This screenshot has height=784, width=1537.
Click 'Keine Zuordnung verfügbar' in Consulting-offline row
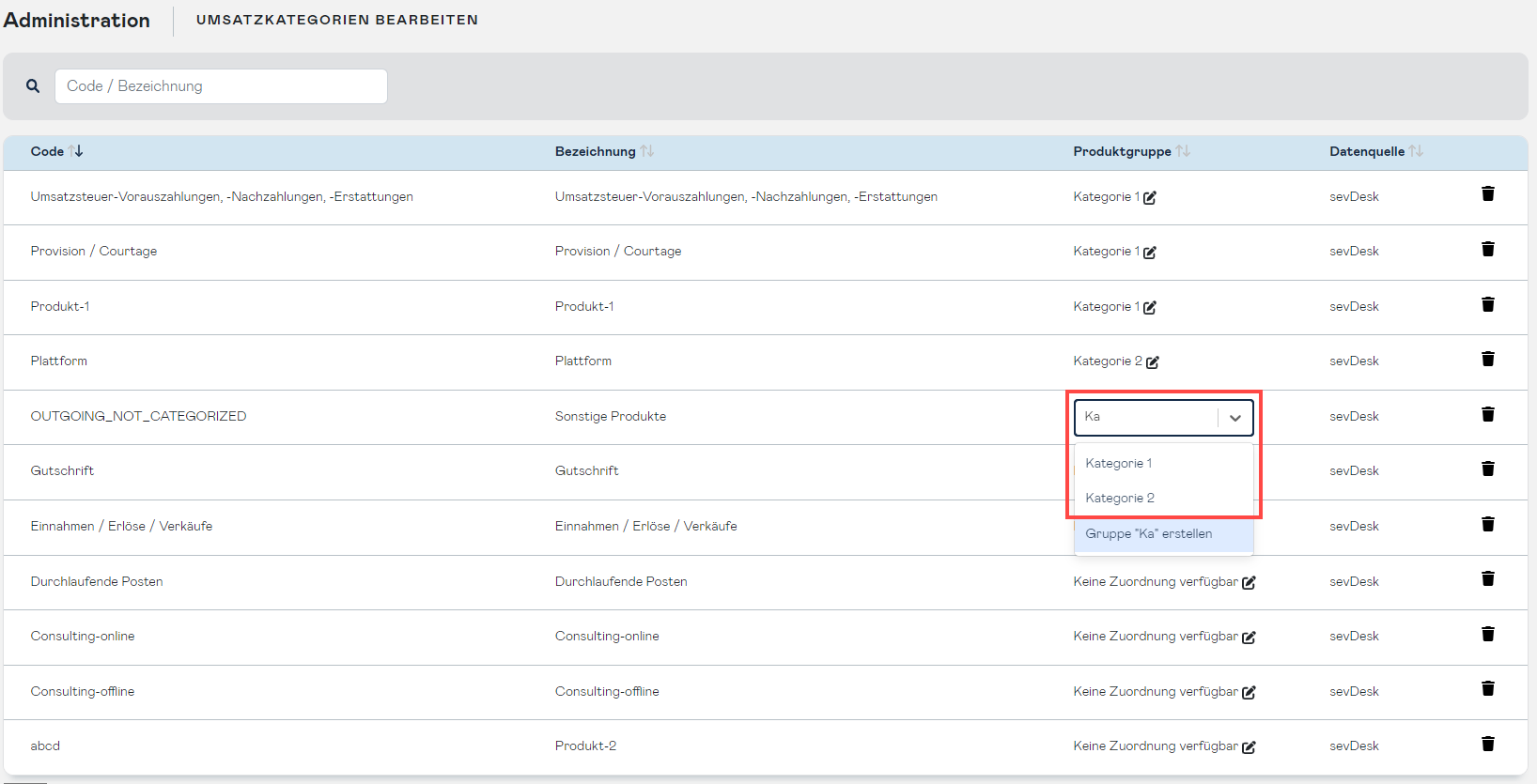(1156, 691)
